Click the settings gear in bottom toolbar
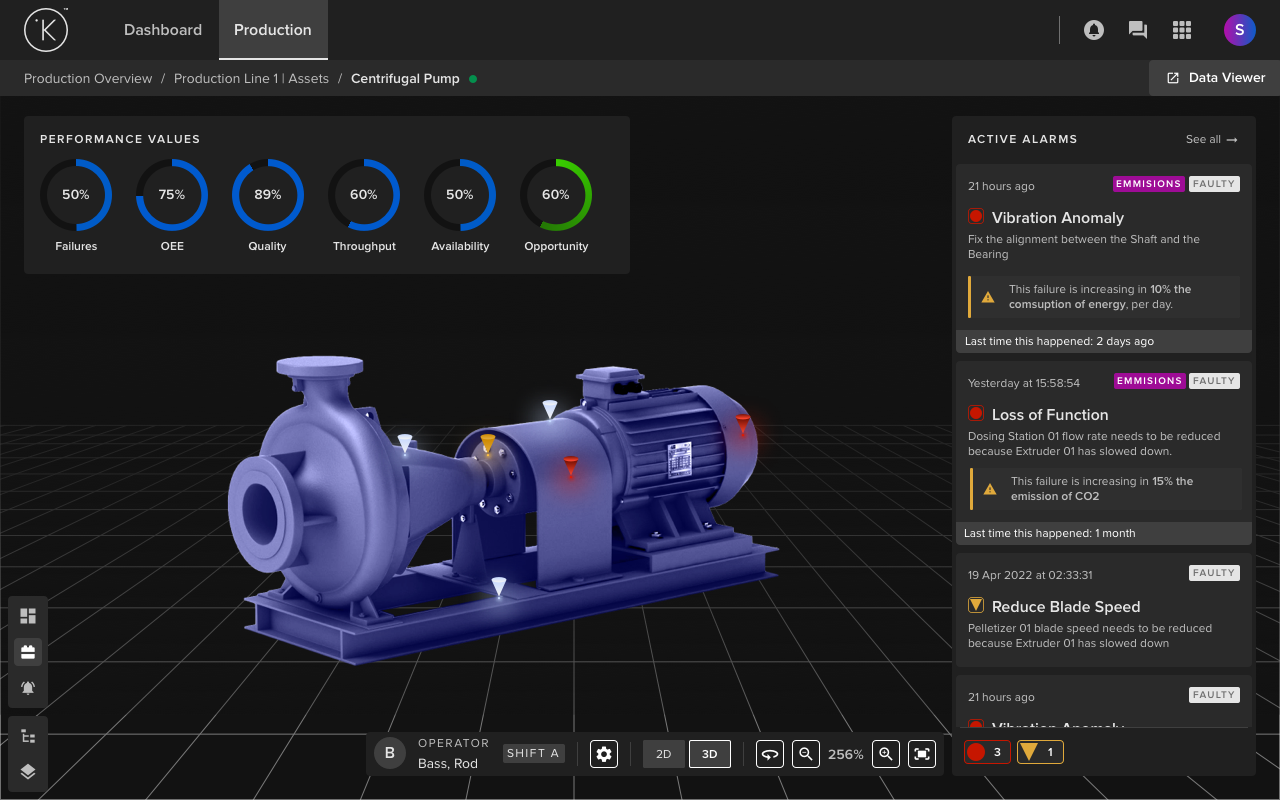Viewport: 1280px width, 800px height. (604, 754)
